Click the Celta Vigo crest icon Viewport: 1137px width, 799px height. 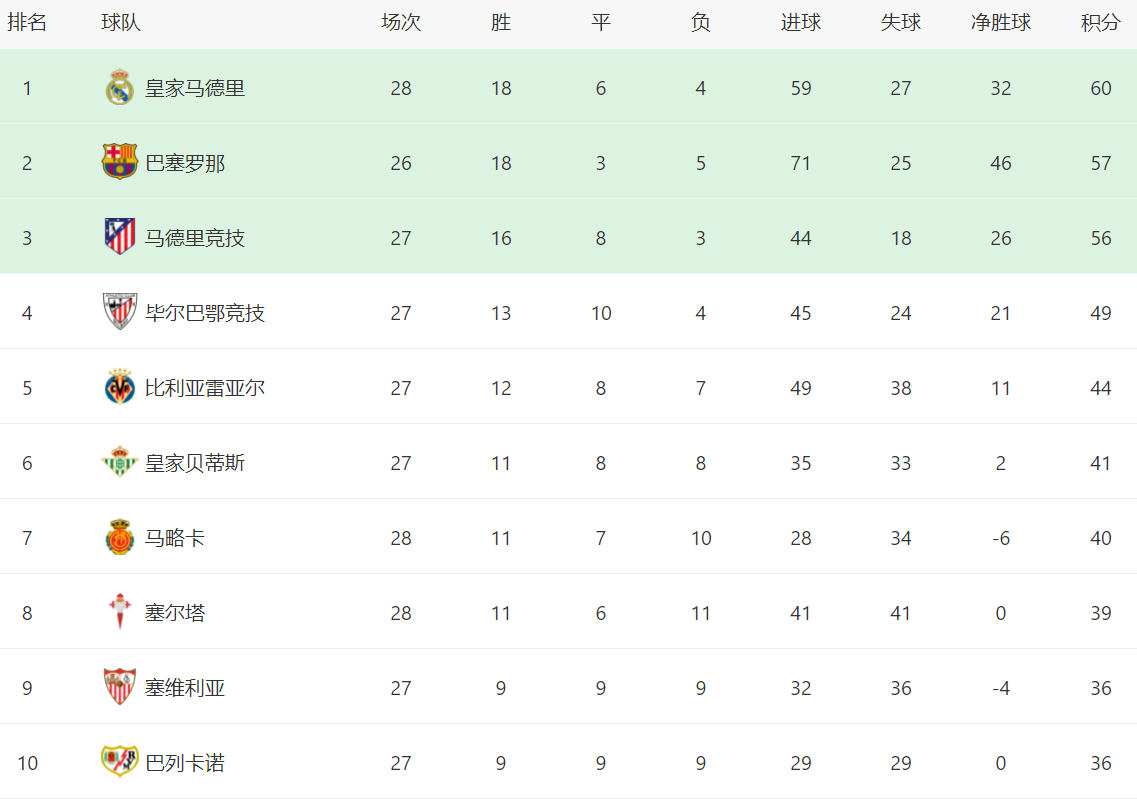(x=120, y=611)
